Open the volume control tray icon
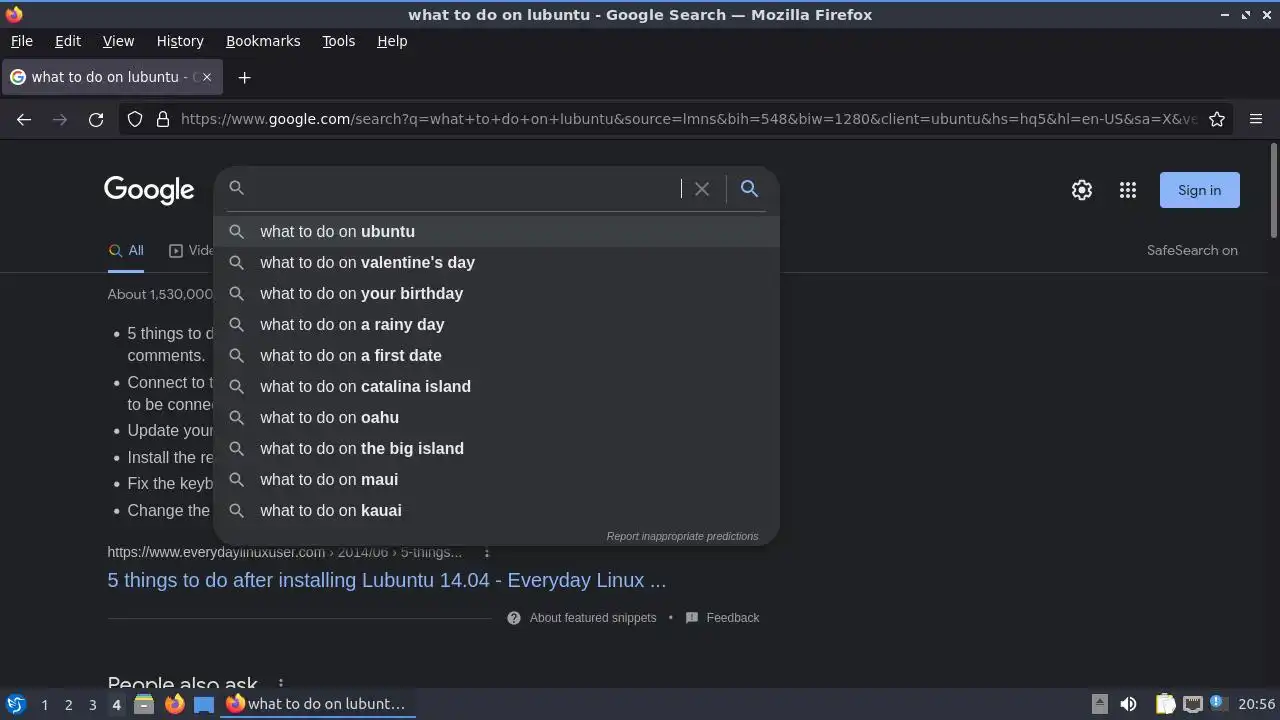This screenshot has width=1280, height=720. [1128, 704]
